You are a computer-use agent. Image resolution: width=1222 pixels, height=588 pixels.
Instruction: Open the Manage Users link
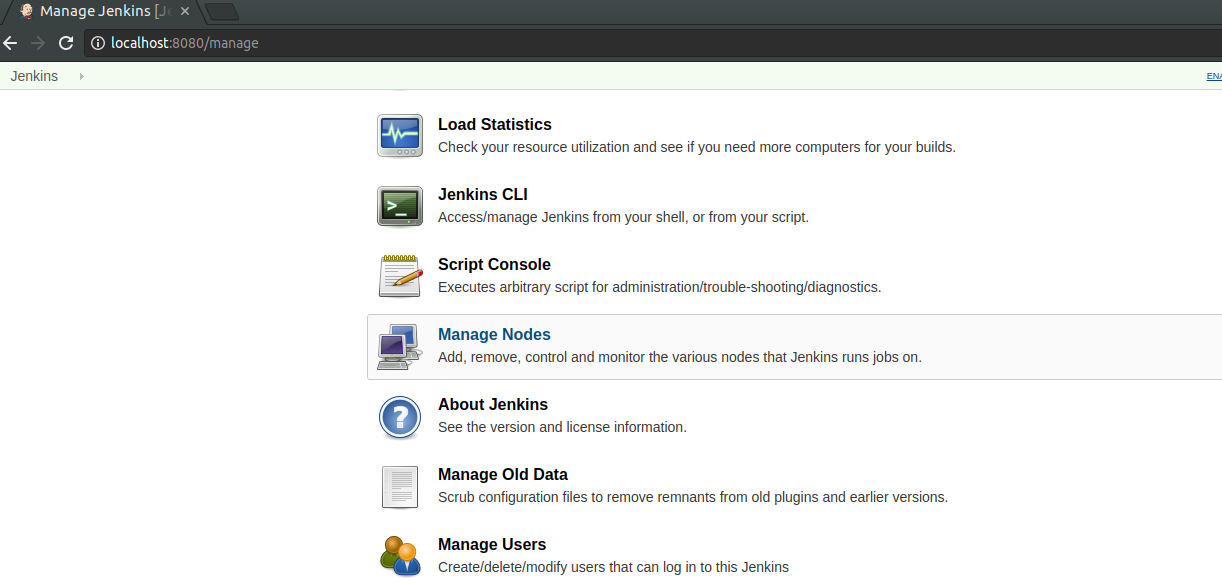pyautogui.click(x=492, y=545)
